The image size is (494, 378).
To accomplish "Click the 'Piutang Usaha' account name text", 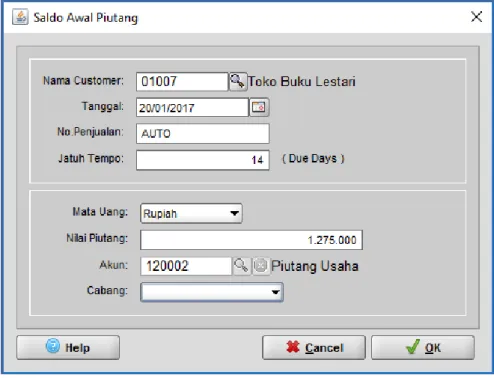I will (x=315, y=266).
